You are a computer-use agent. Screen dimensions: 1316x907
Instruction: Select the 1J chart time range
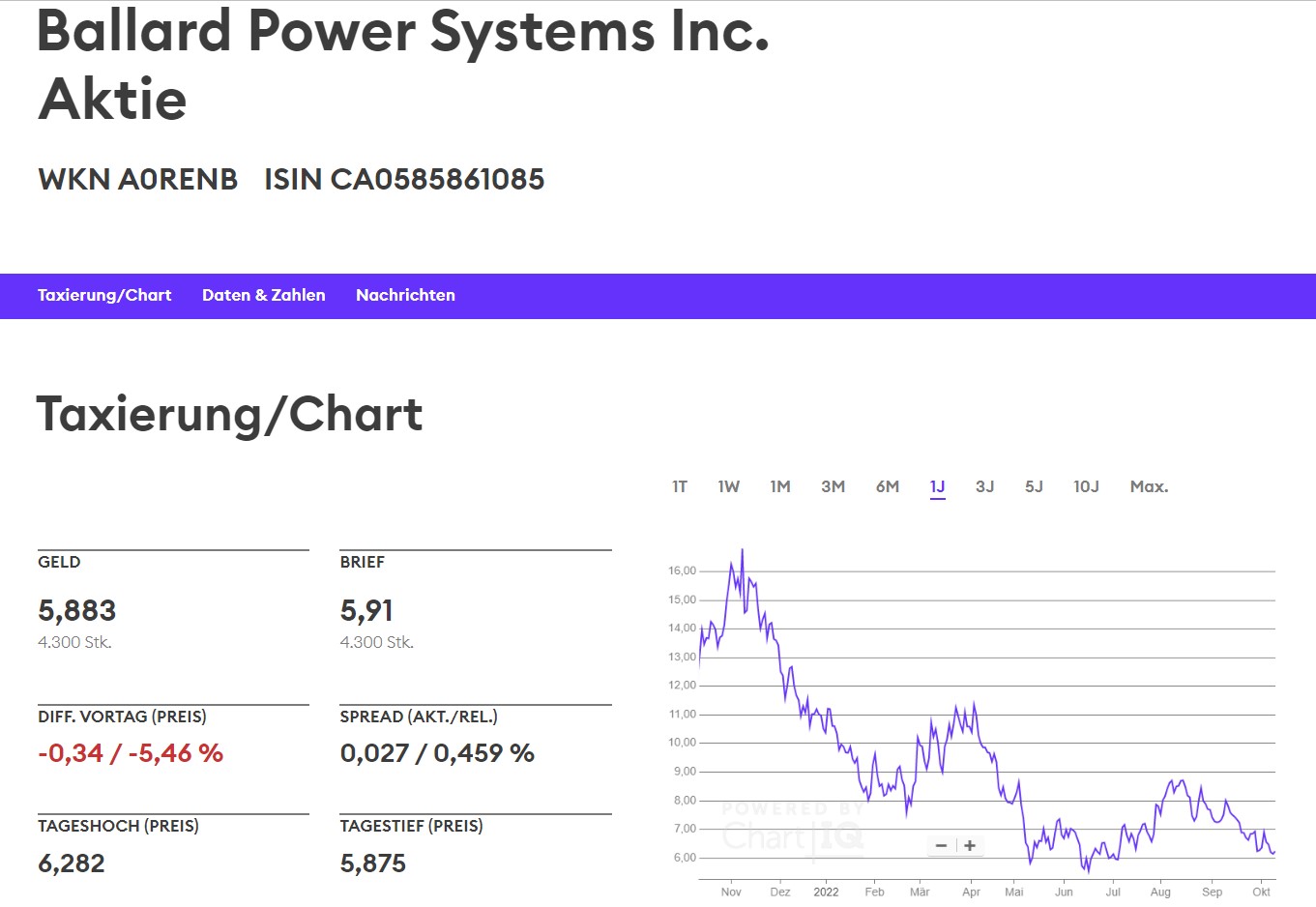click(938, 487)
